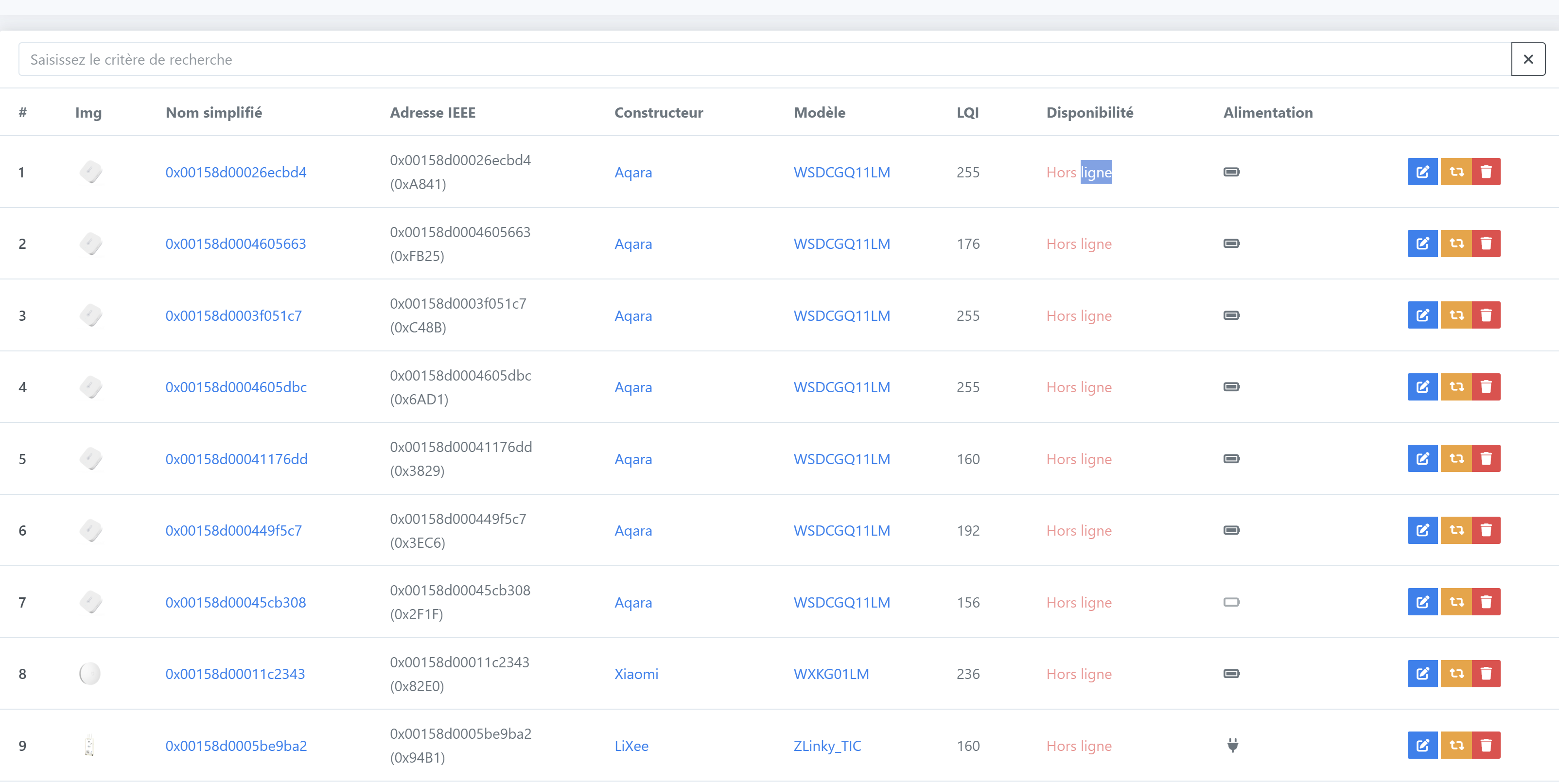The height and width of the screenshot is (784, 1559).
Task: Click the empty battery icon in row 7
Action: pos(1231,602)
